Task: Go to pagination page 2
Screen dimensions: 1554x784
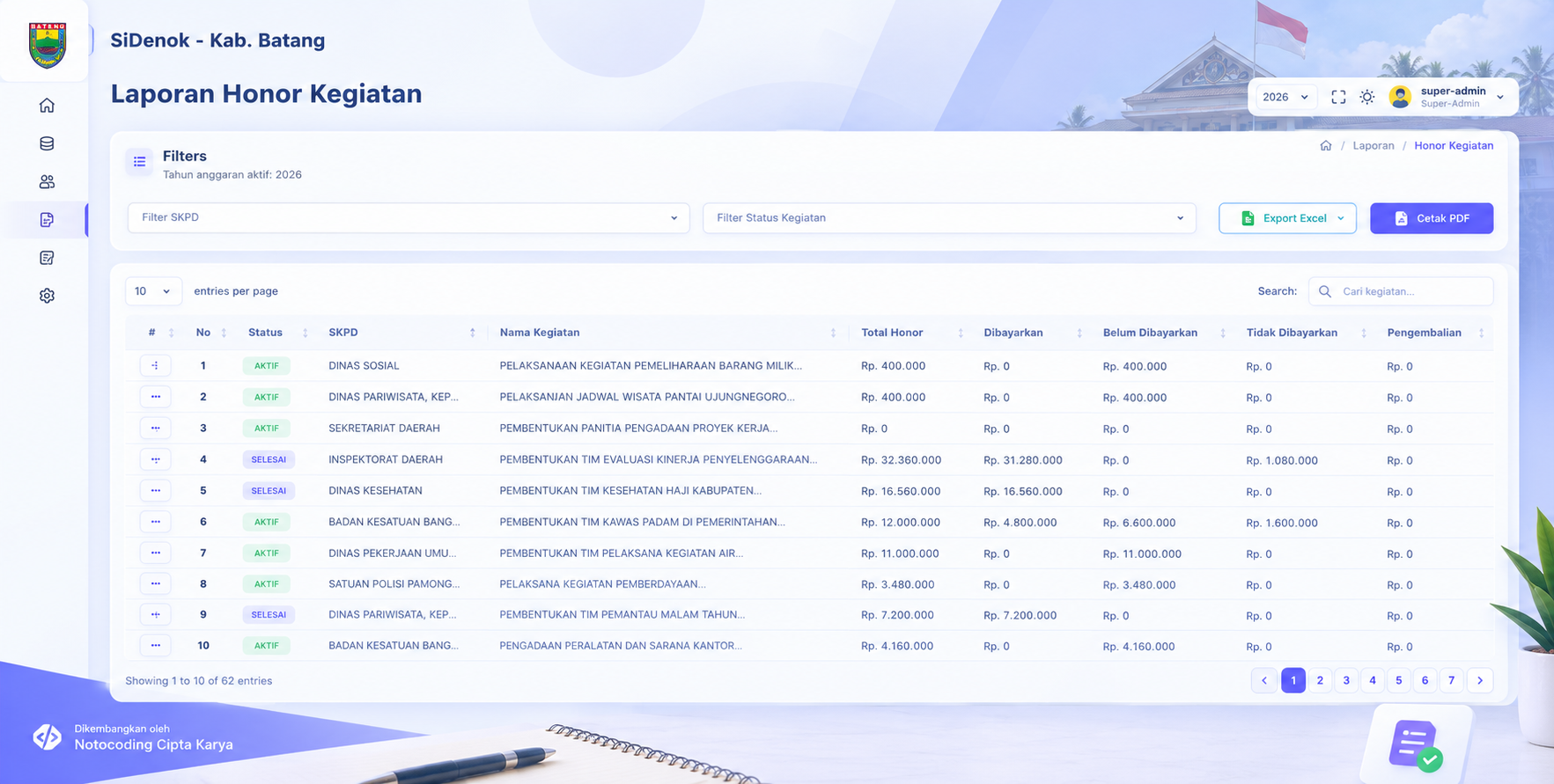Action: [1320, 680]
